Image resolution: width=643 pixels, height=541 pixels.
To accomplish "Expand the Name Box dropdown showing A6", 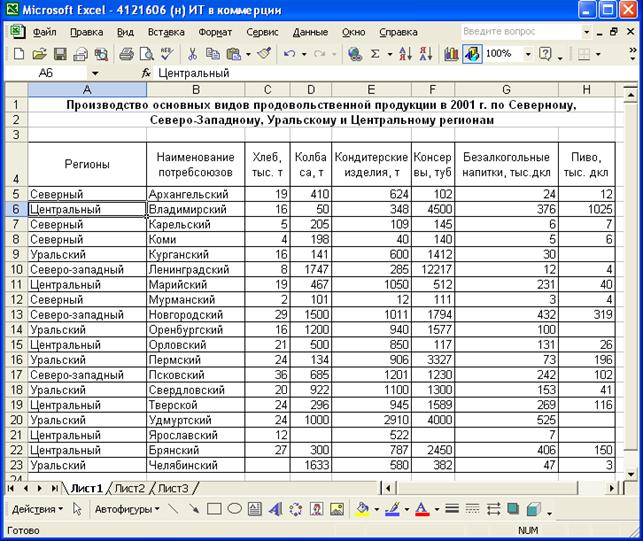I will click(x=95, y=73).
